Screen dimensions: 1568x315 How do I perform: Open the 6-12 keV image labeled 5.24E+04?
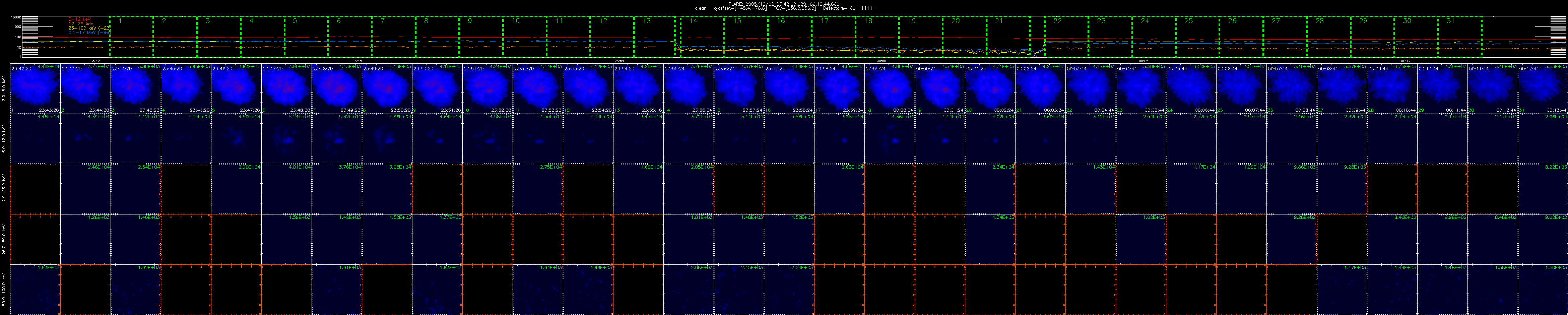286,139
